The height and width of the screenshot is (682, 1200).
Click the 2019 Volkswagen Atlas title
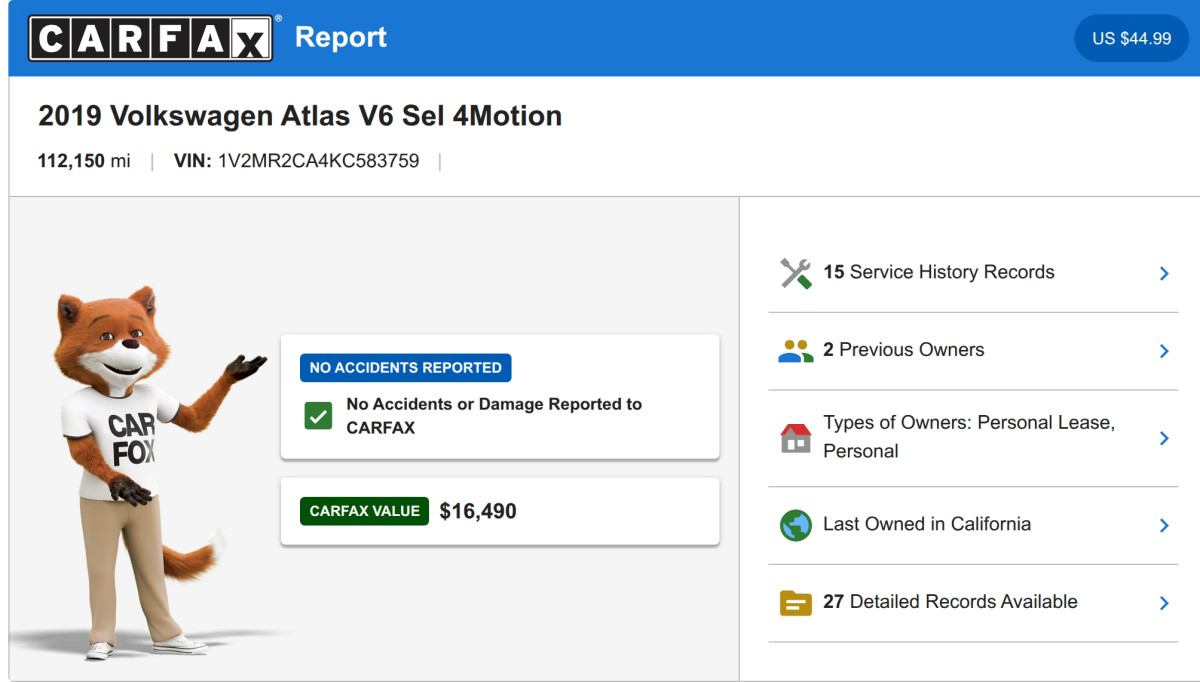click(x=300, y=116)
